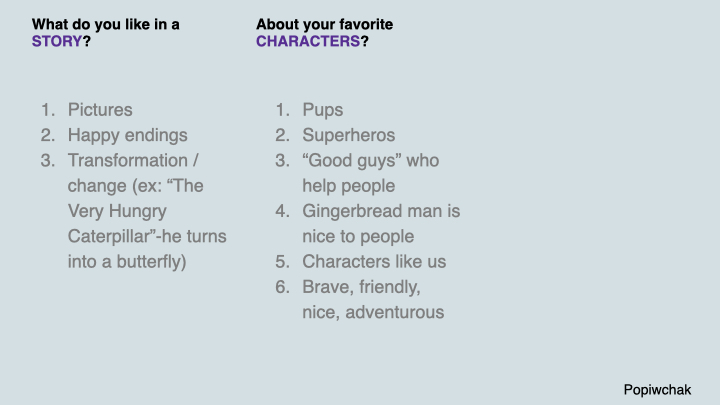Click the 'into a butterfly)' line
720x405 pixels.
pyautogui.click(x=127, y=262)
